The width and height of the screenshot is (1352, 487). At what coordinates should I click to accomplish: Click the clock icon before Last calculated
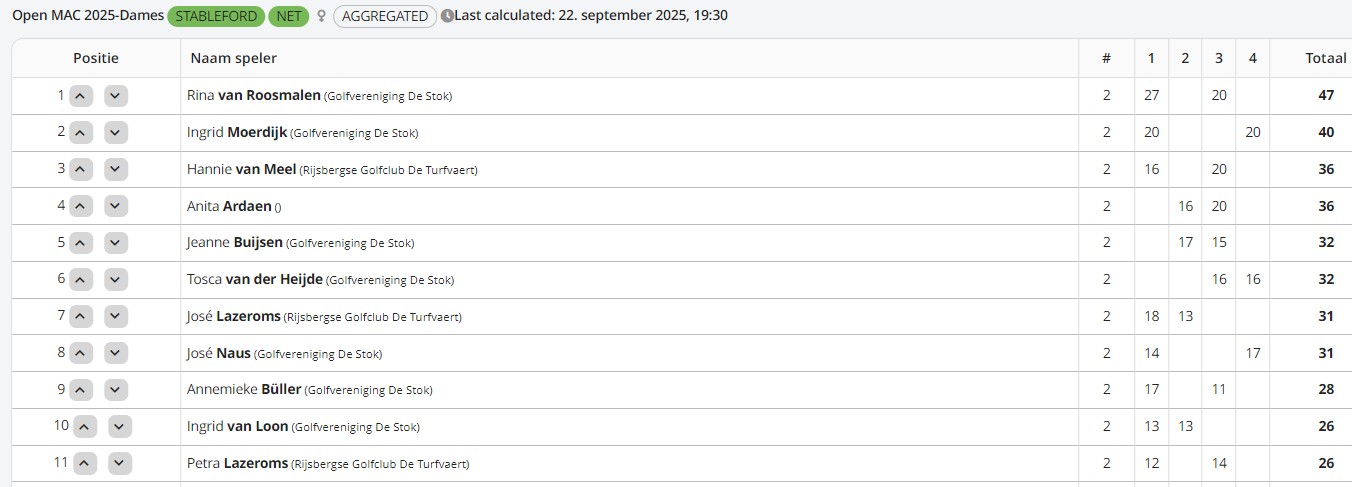(x=447, y=16)
